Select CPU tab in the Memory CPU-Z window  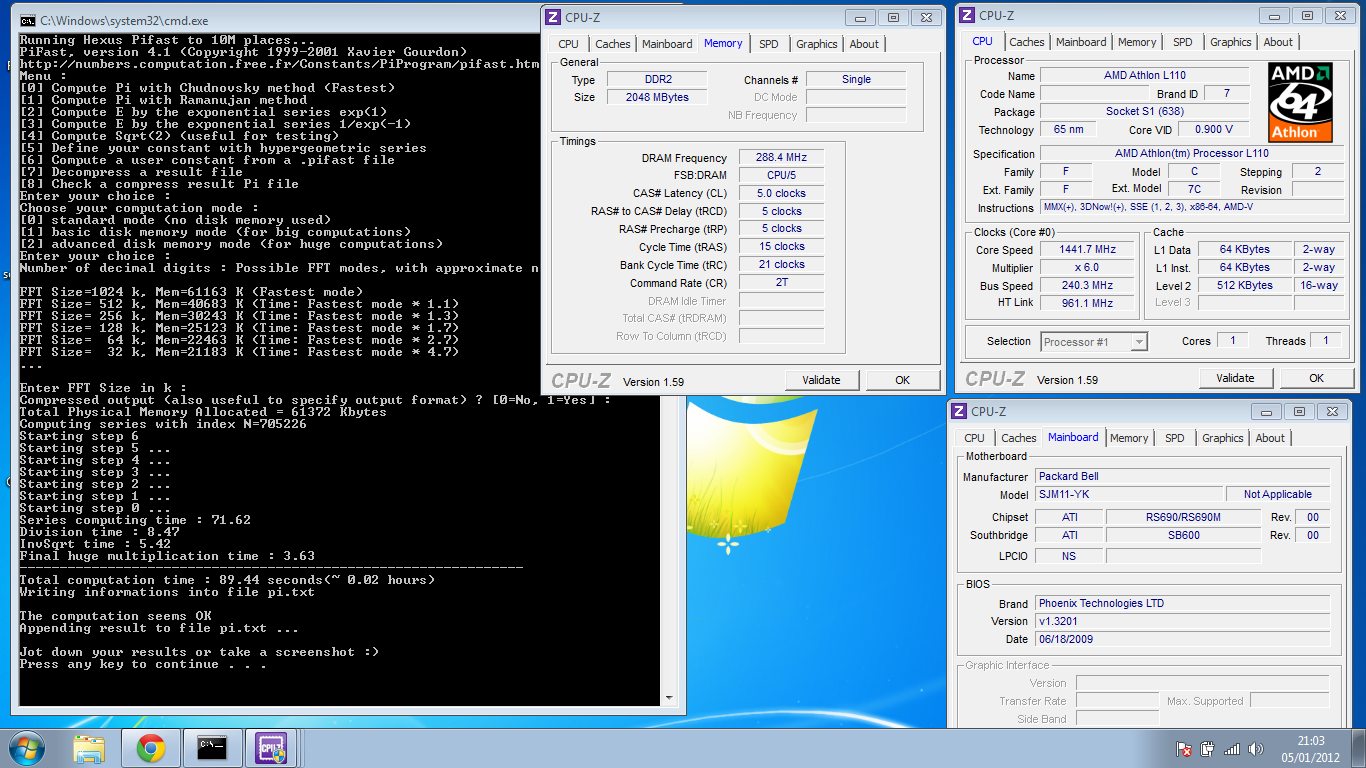coord(568,44)
